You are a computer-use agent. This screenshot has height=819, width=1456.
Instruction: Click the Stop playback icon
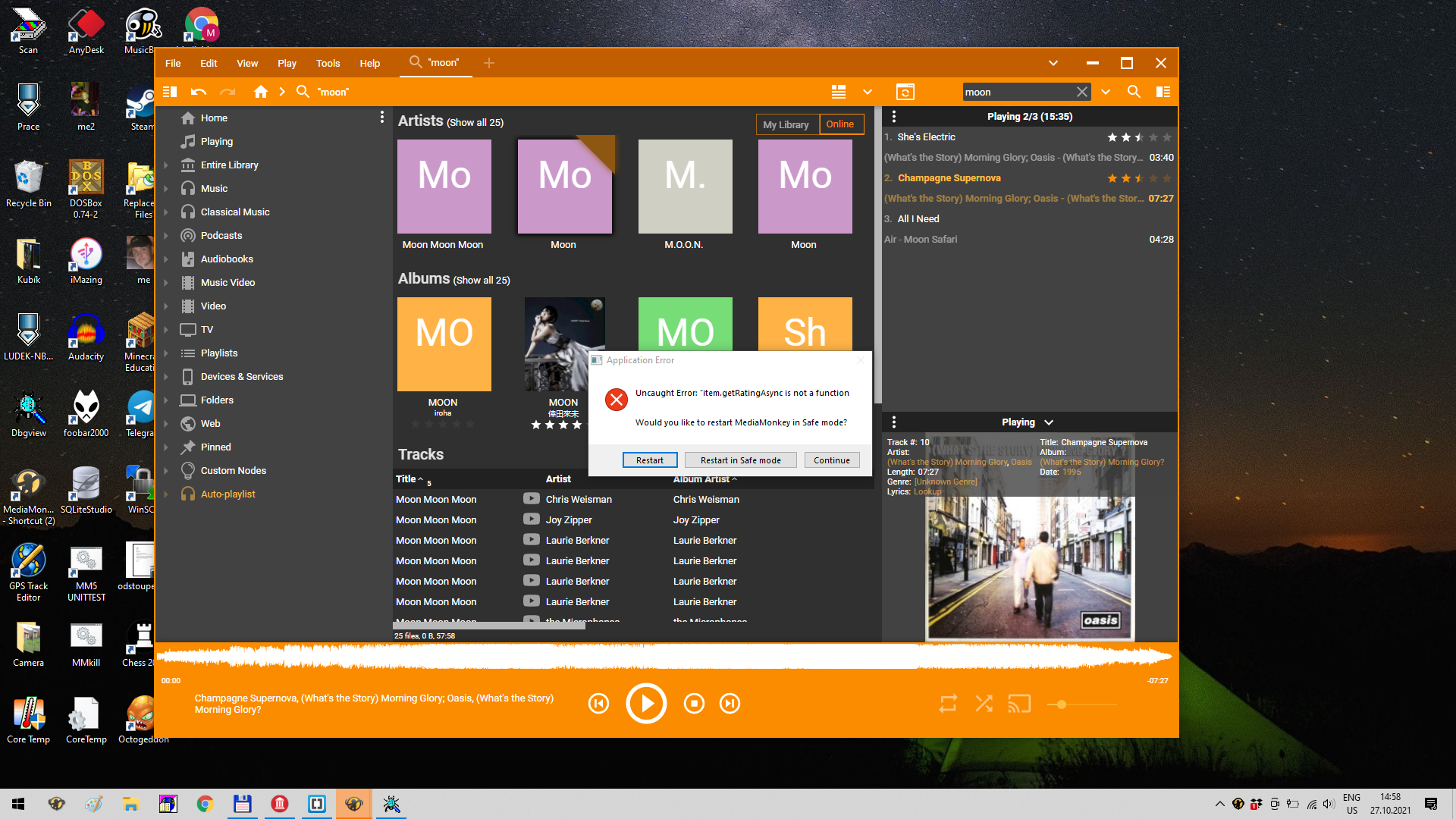click(693, 704)
